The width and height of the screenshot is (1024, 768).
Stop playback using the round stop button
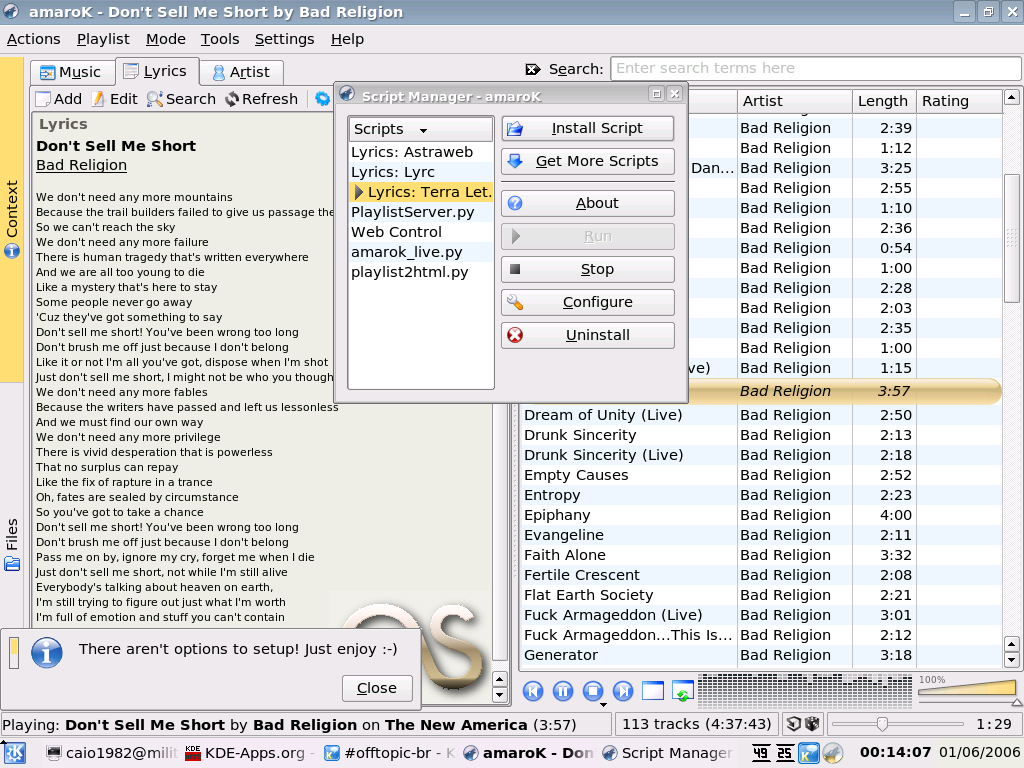593,691
